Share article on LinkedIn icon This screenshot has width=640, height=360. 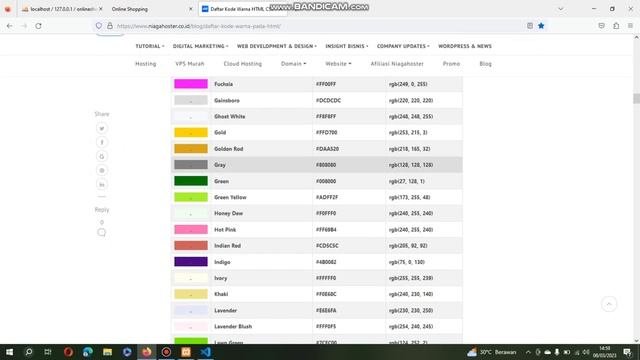point(102,184)
